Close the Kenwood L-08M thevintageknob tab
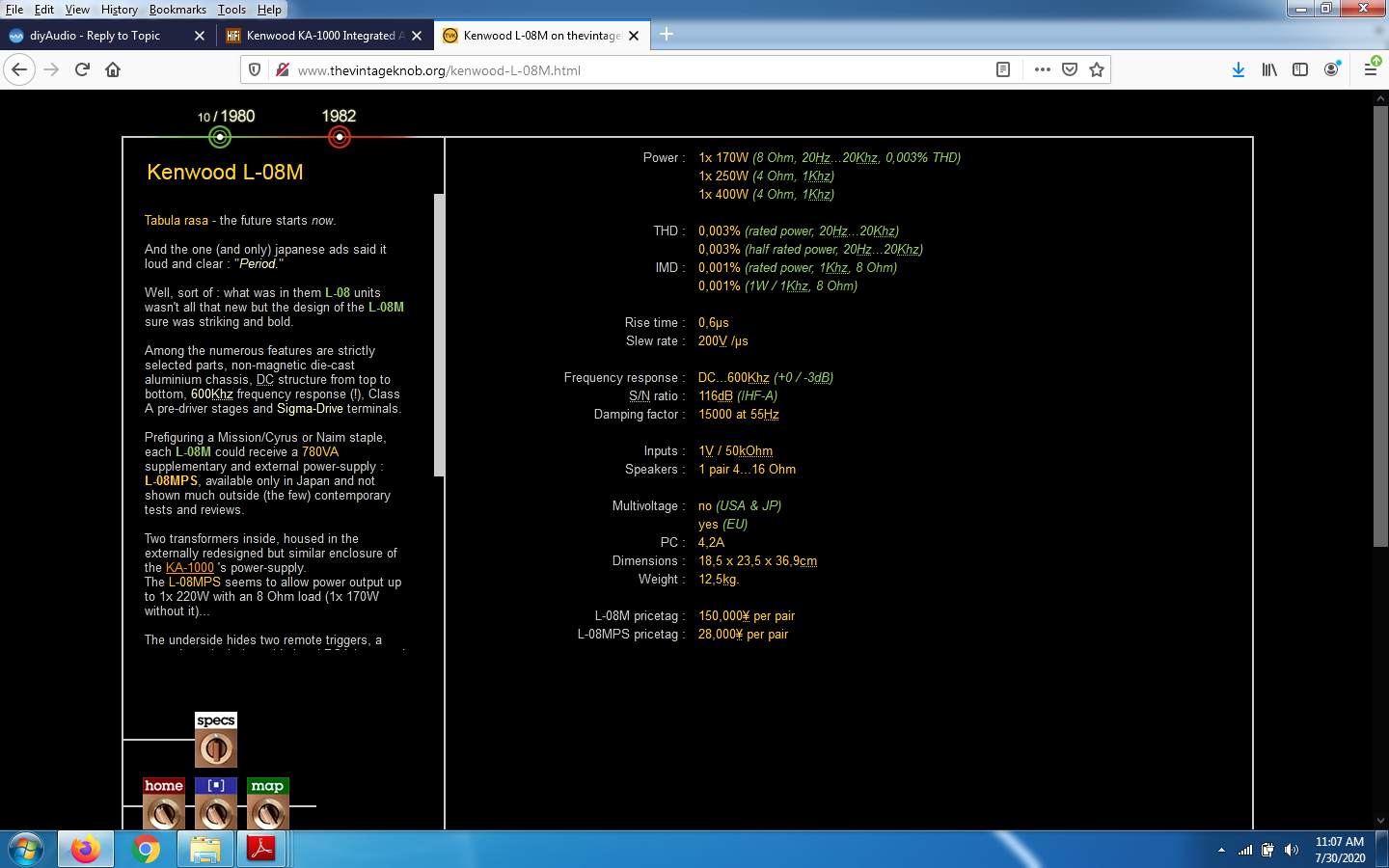This screenshot has height=868, width=1389. click(x=634, y=36)
